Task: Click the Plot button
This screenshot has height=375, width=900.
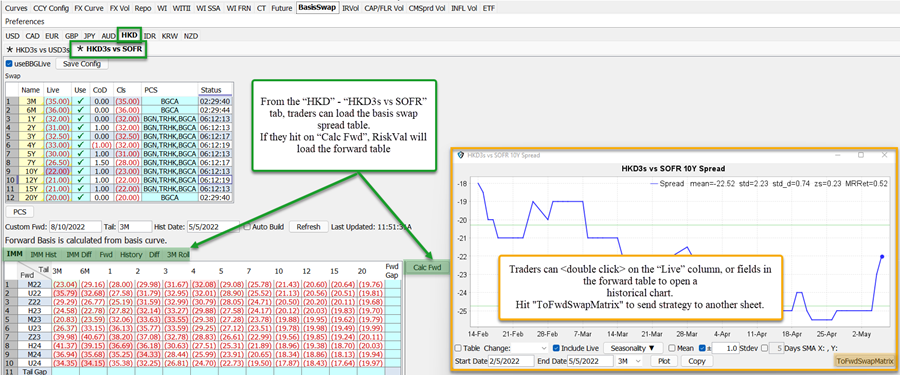Action: click(x=664, y=361)
